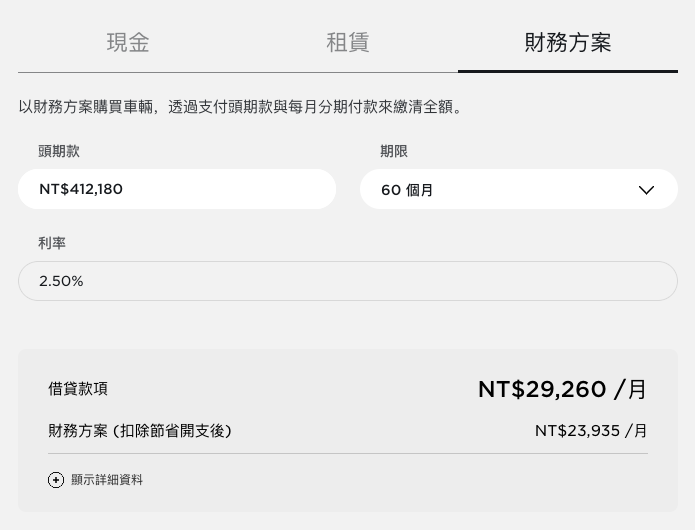
Task: Click the chevron arrow in 期限 selector
Action: click(x=646, y=190)
